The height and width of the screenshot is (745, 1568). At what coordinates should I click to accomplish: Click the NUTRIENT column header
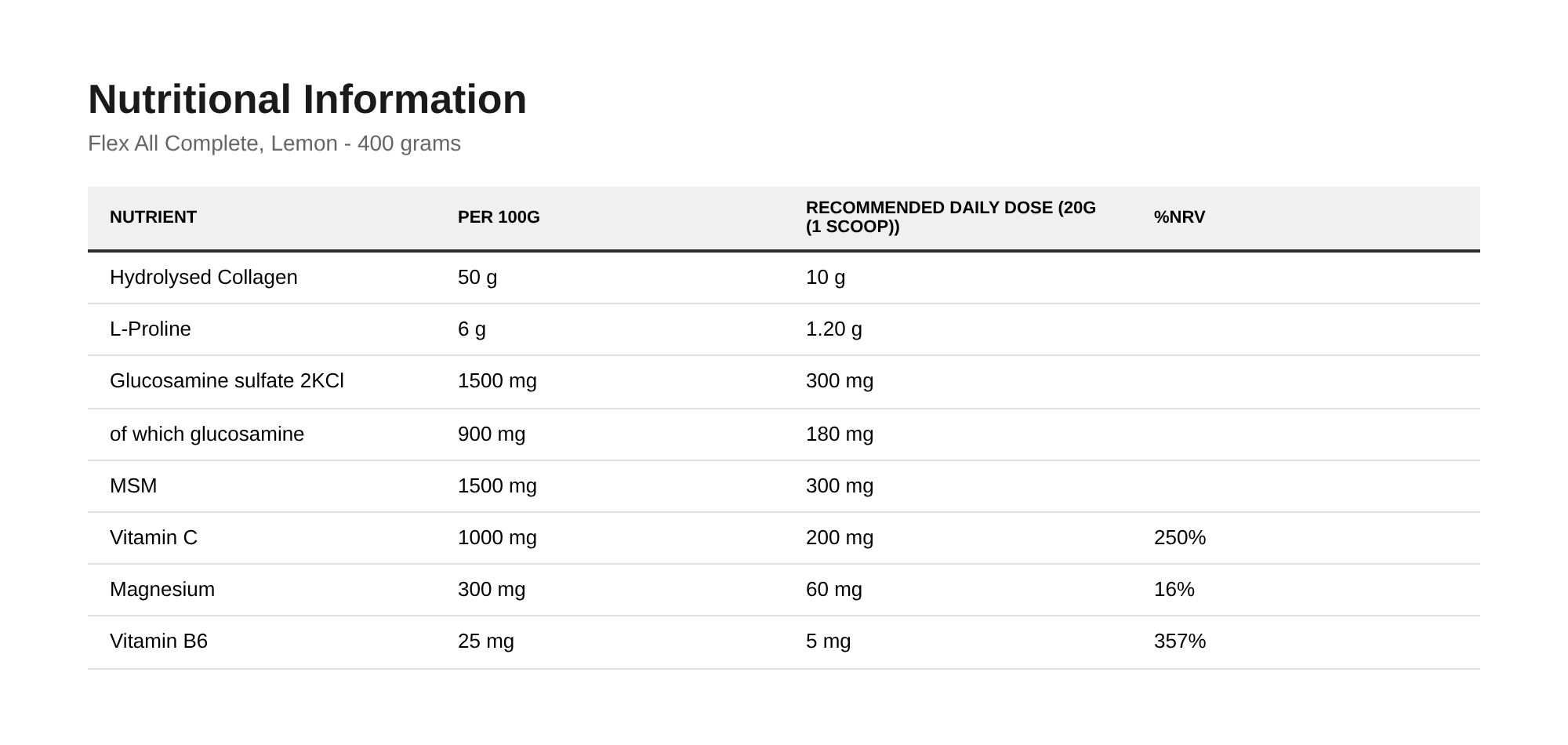pyautogui.click(x=153, y=217)
